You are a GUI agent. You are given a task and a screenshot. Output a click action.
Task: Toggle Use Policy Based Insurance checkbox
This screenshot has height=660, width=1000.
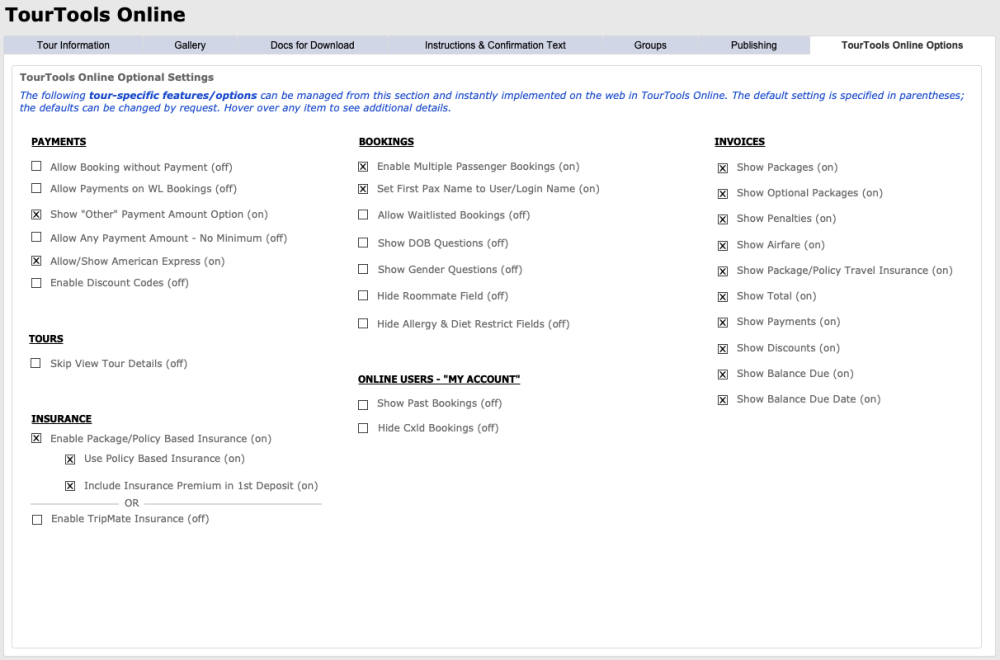[70, 459]
